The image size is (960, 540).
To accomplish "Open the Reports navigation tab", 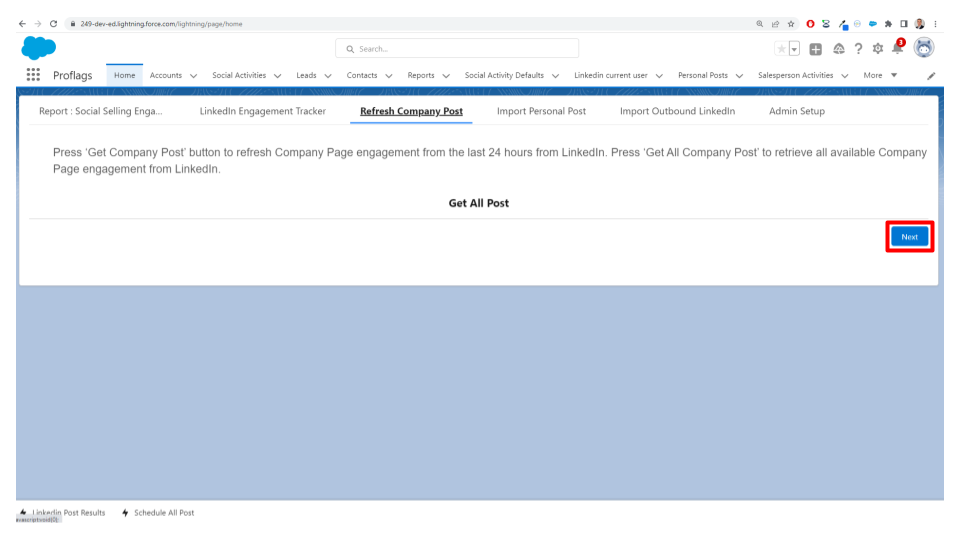I will [421, 75].
